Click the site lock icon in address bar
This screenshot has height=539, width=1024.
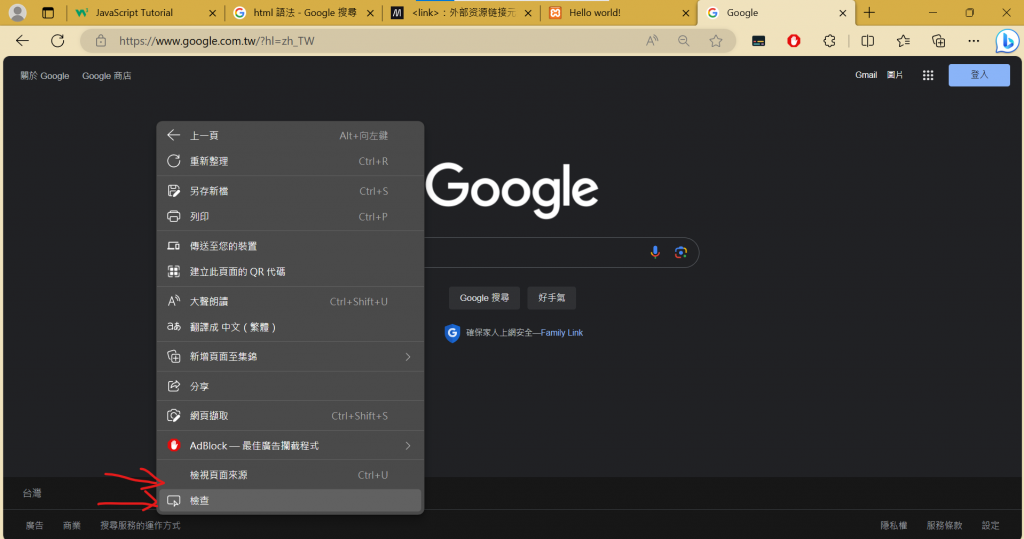coord(101,41)
